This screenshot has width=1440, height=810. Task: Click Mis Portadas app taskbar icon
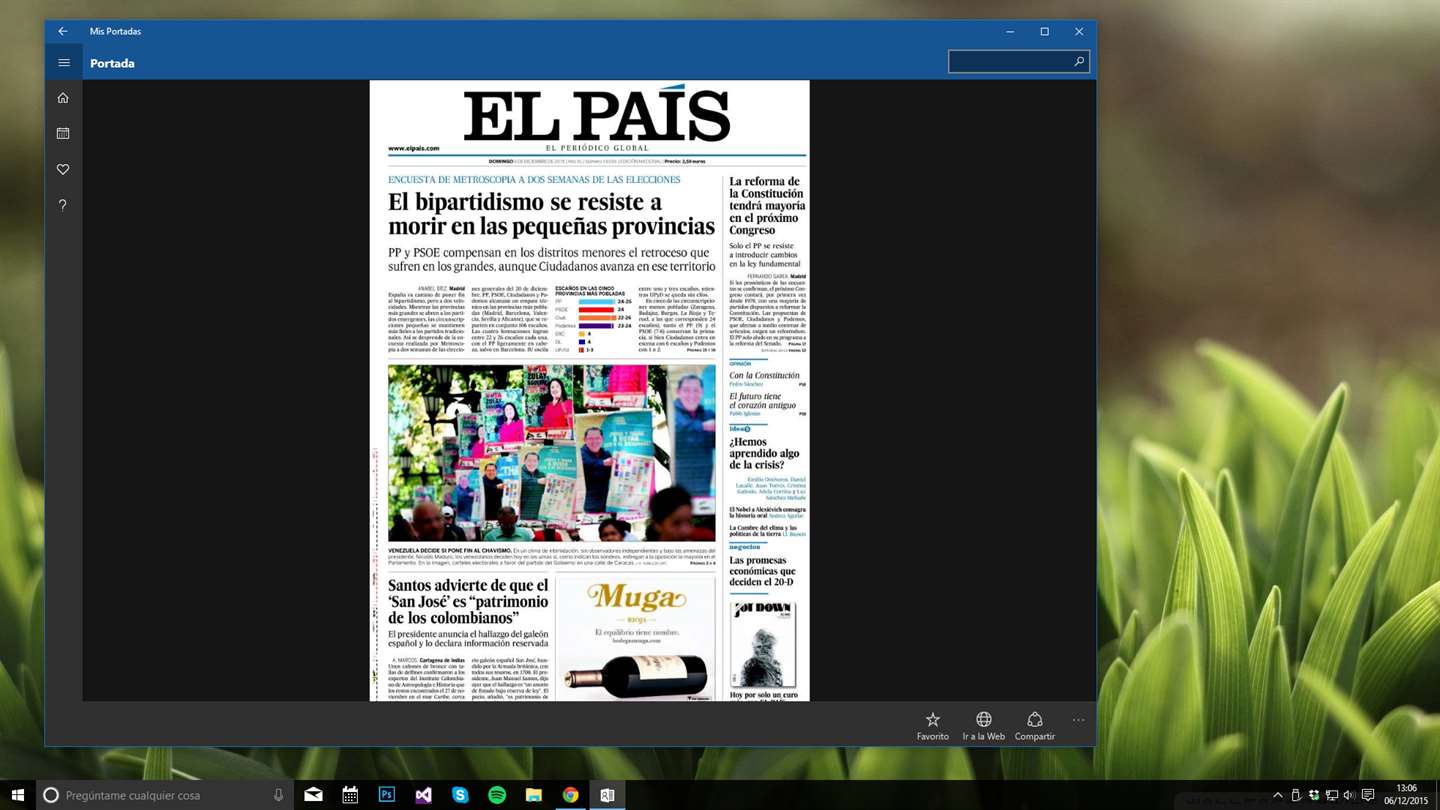[607, 795]
